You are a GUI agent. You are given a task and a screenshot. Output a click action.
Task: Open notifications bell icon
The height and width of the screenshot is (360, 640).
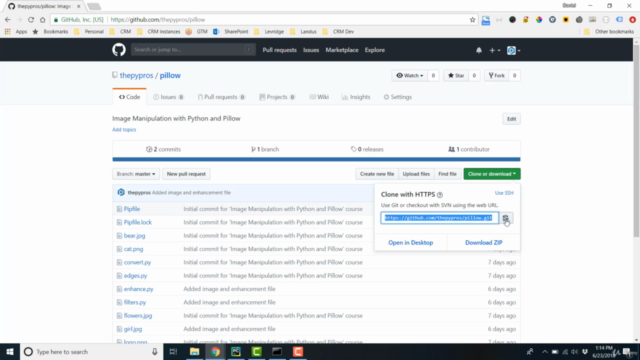(x=479, y=50)
